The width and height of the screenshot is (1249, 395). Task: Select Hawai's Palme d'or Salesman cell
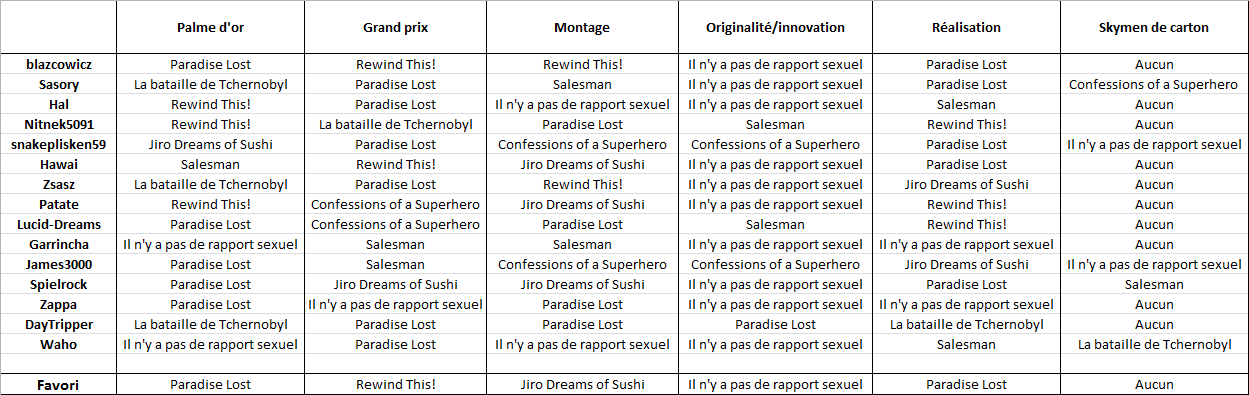(210, 164)
